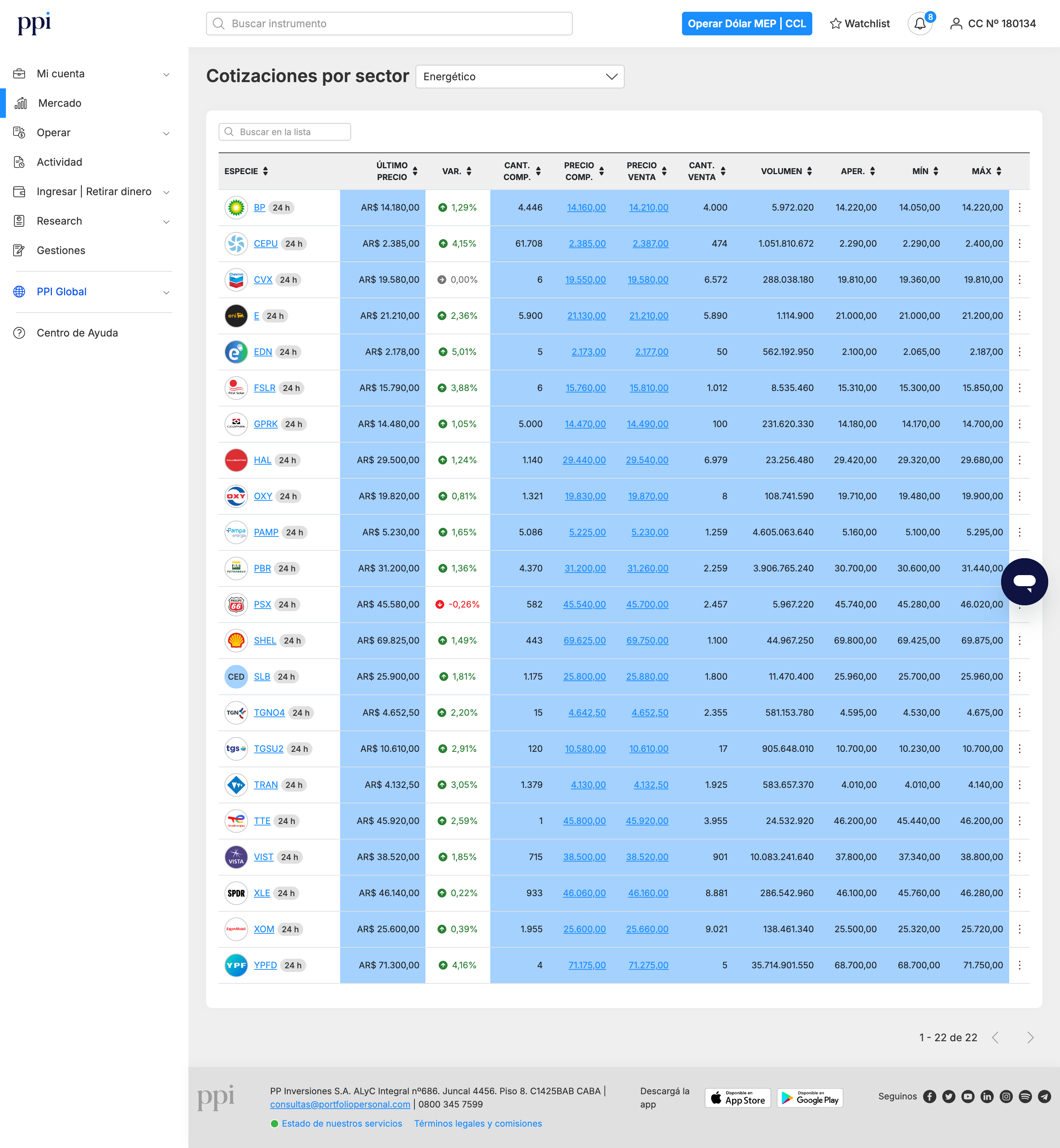Click the Vista logo in VIST row
The height and width of the screenshot is (1148, 1060).
pyautogui.click(x=236, y=857)
